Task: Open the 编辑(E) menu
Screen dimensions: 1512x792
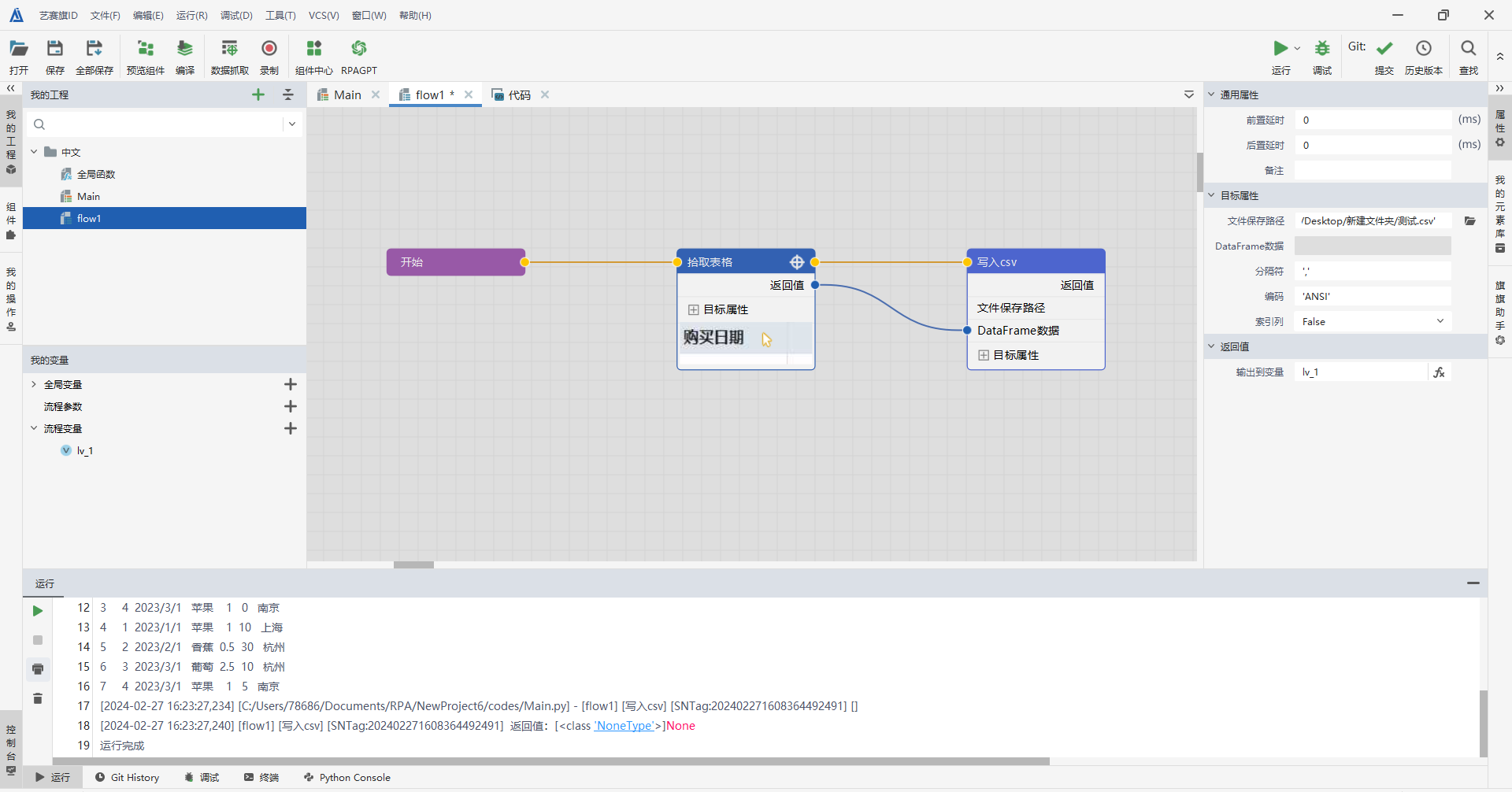Action: point(148,16)
